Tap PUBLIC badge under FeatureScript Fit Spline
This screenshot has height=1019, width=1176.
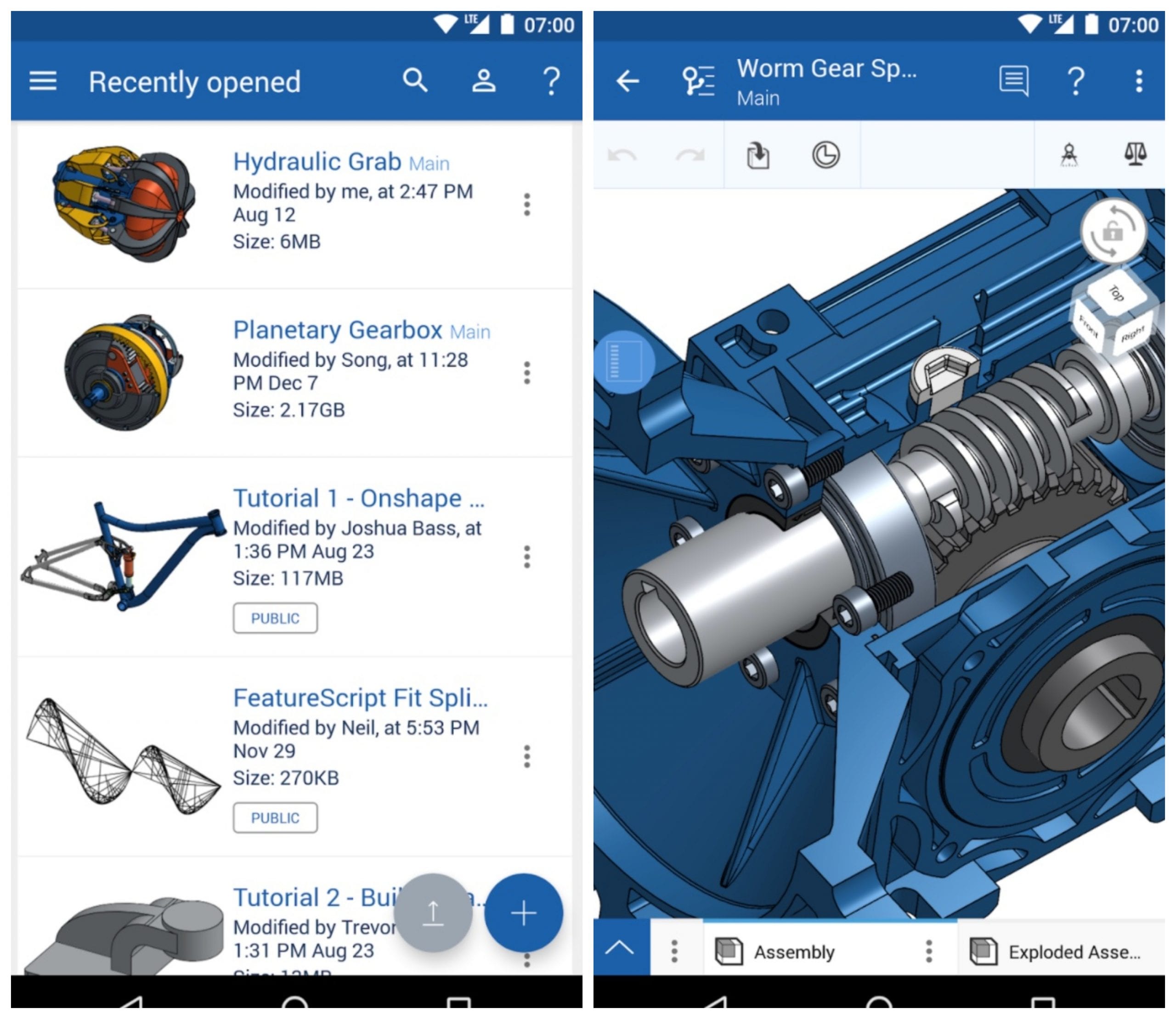[275, 818]
